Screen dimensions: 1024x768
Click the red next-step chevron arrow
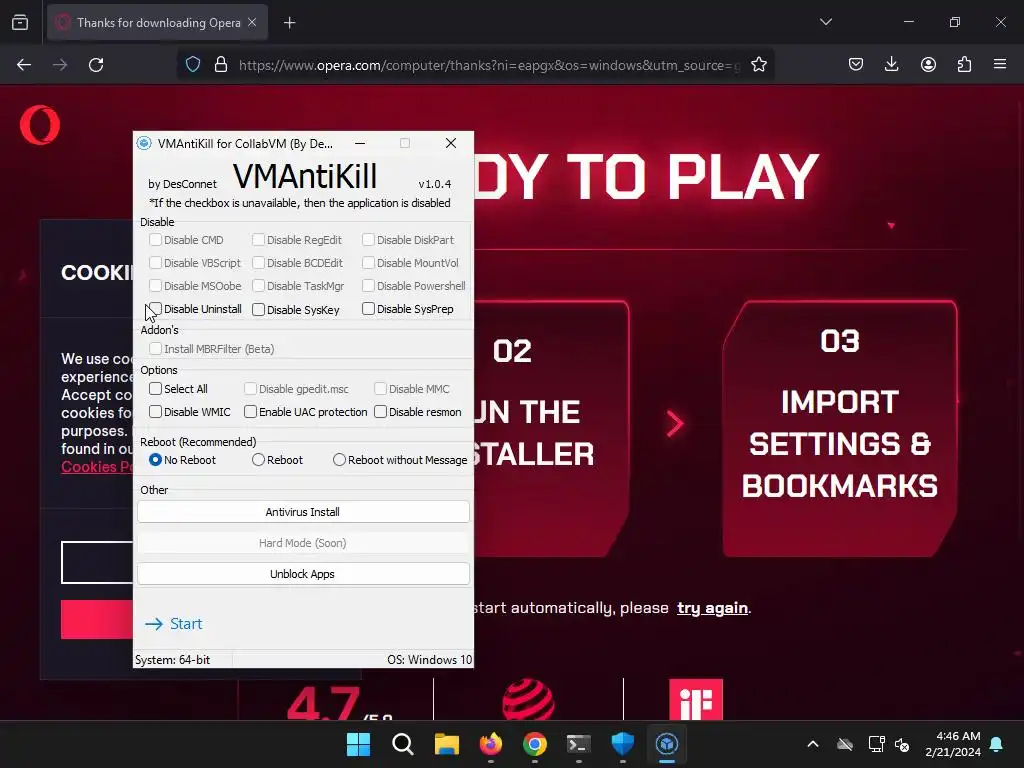(x=675, y=423)
